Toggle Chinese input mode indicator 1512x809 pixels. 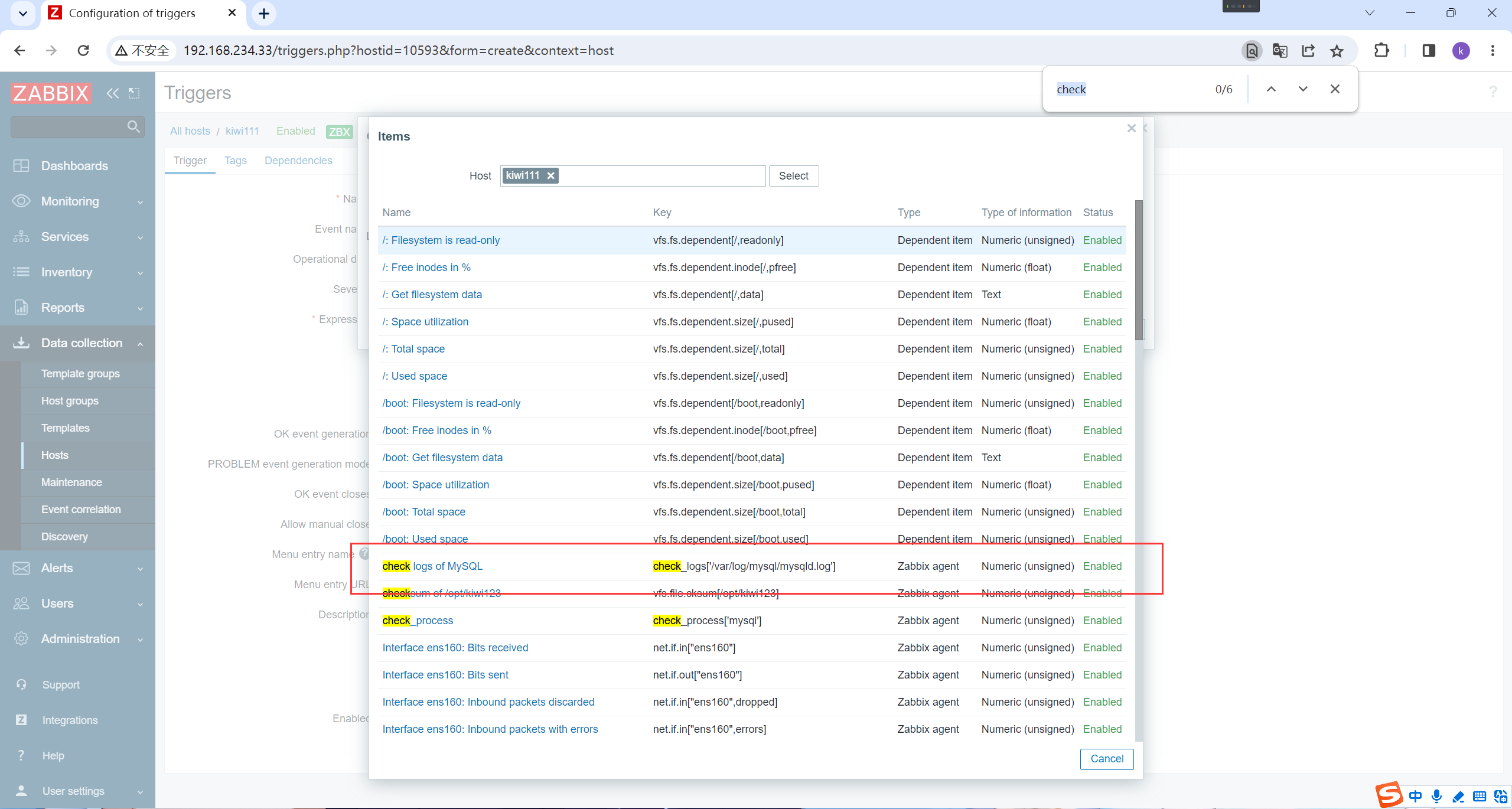(1416, 796)
